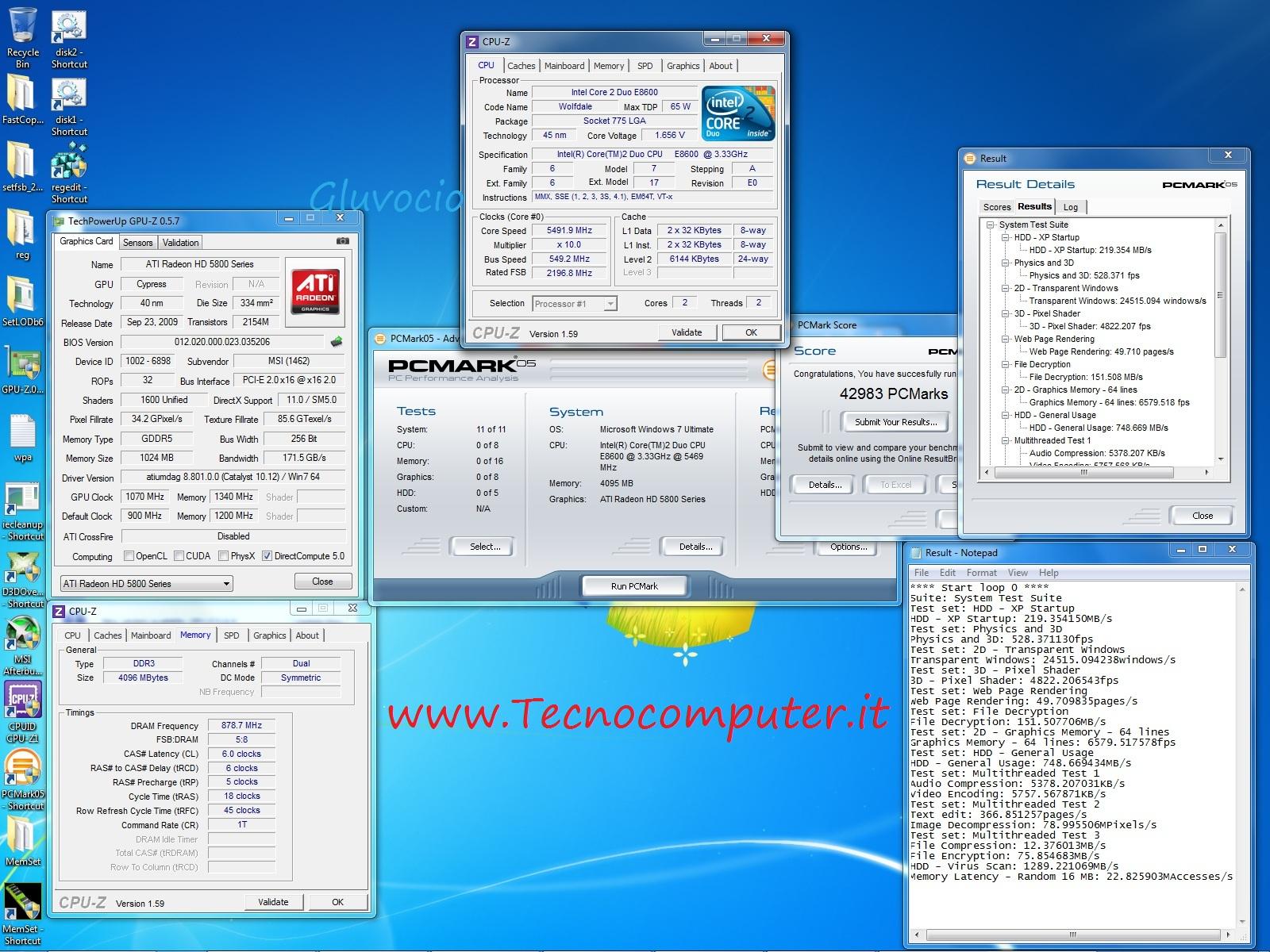This screenshot has width=1270, height=952.
Task: Switch to Scores tab in Result Details
Action: pyautogui.click(x=997, y=207)
